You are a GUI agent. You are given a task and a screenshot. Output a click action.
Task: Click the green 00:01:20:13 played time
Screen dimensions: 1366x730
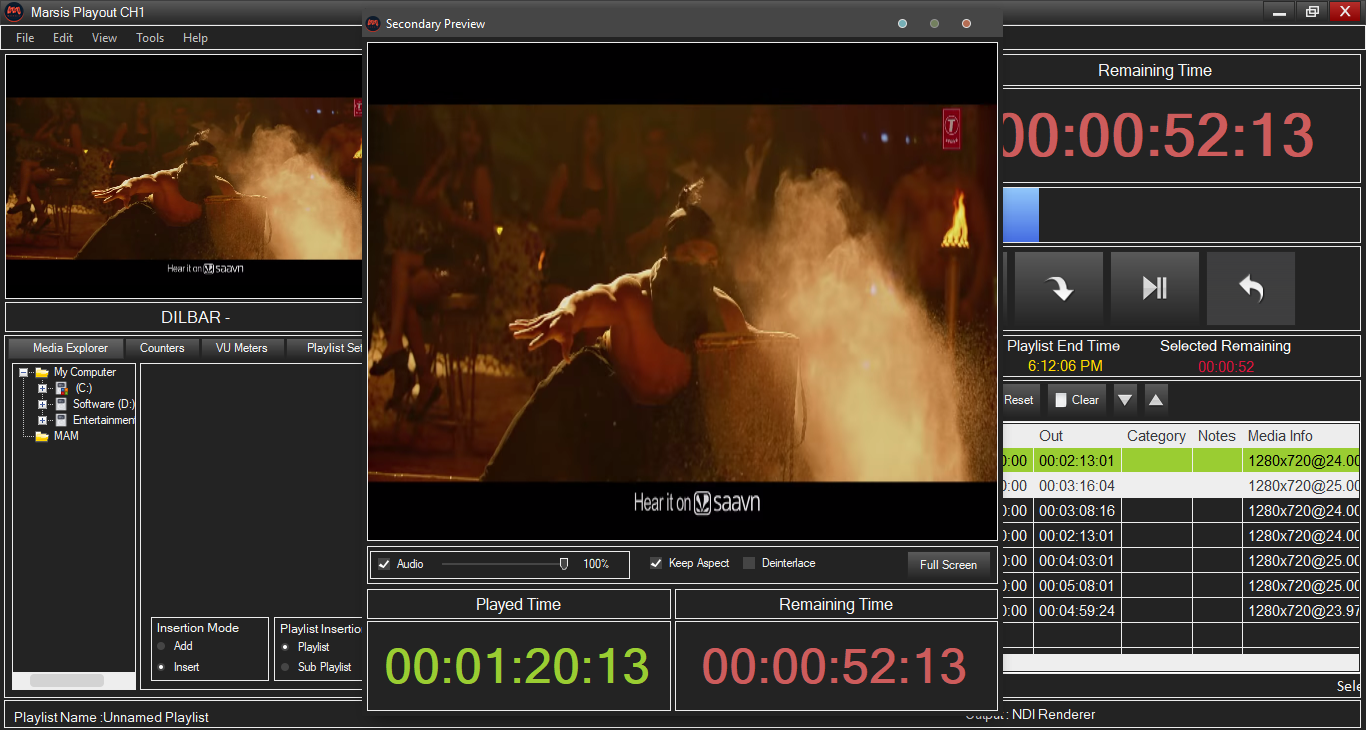point(518,667)
